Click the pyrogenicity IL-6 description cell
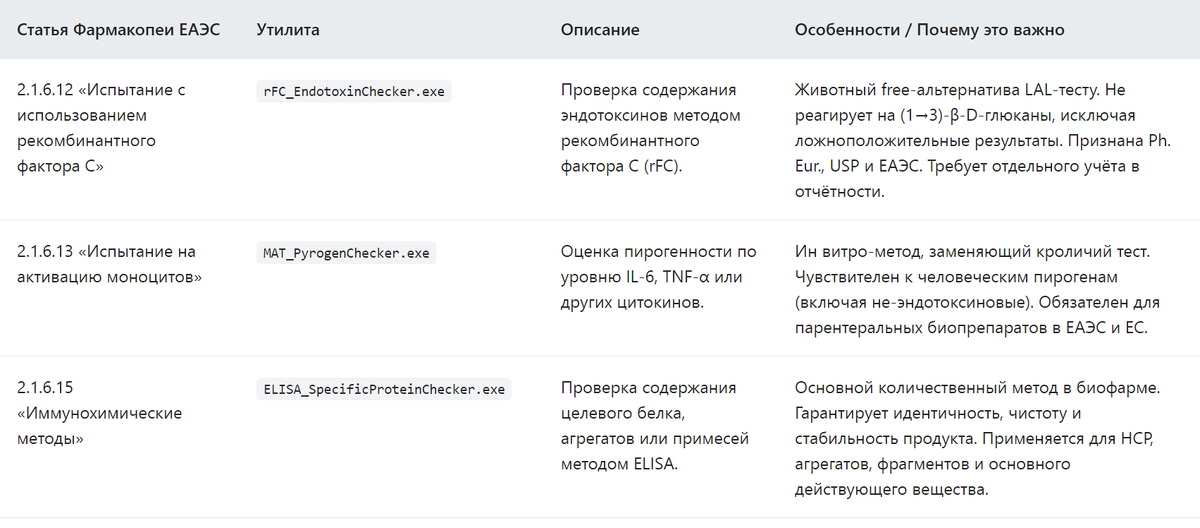 pyautogui.click(x=659, y=277)
